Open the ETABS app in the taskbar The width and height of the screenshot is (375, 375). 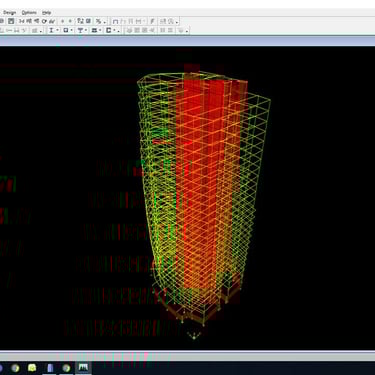[83, 368]
